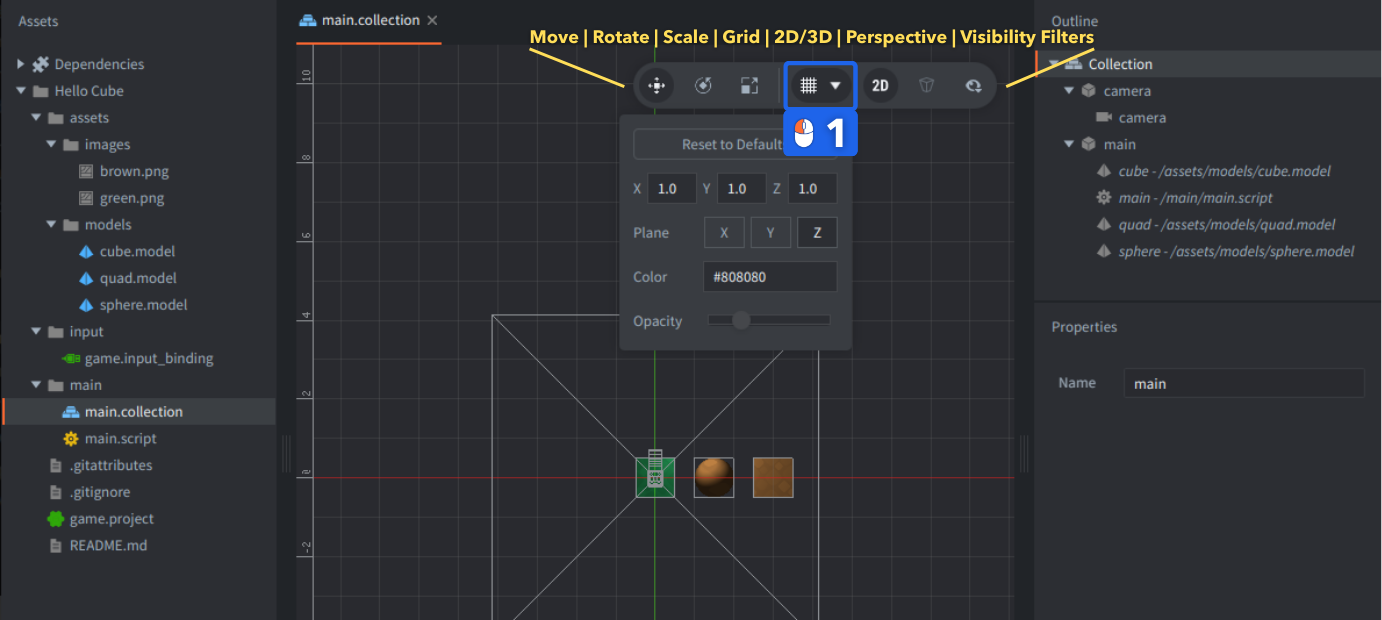
Task: Switch to the main.collection tab
Action: [x=370, y=21]
